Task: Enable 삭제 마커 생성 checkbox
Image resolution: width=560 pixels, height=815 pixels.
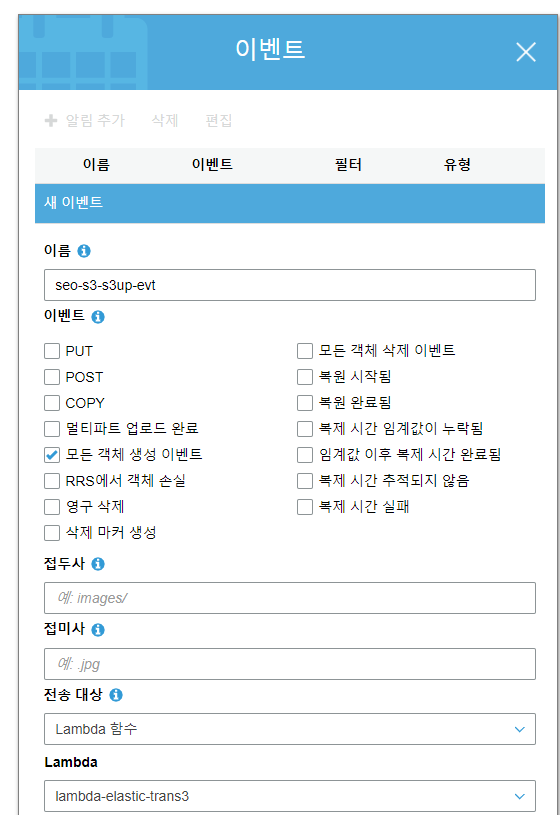Action: point(52,533)
